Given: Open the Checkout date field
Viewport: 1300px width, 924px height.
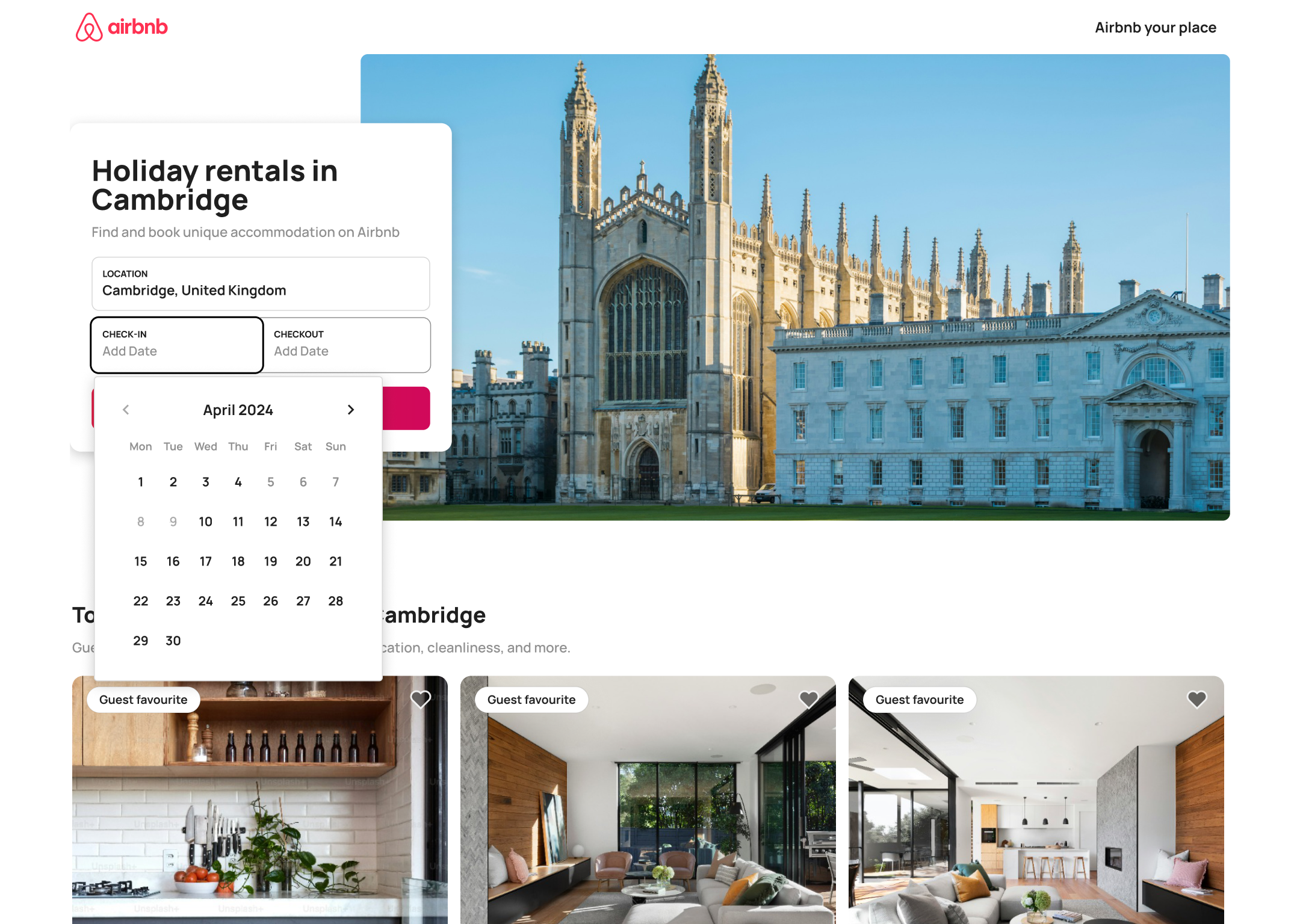Looking at the screenshot, I should click(x=347, y=345).
